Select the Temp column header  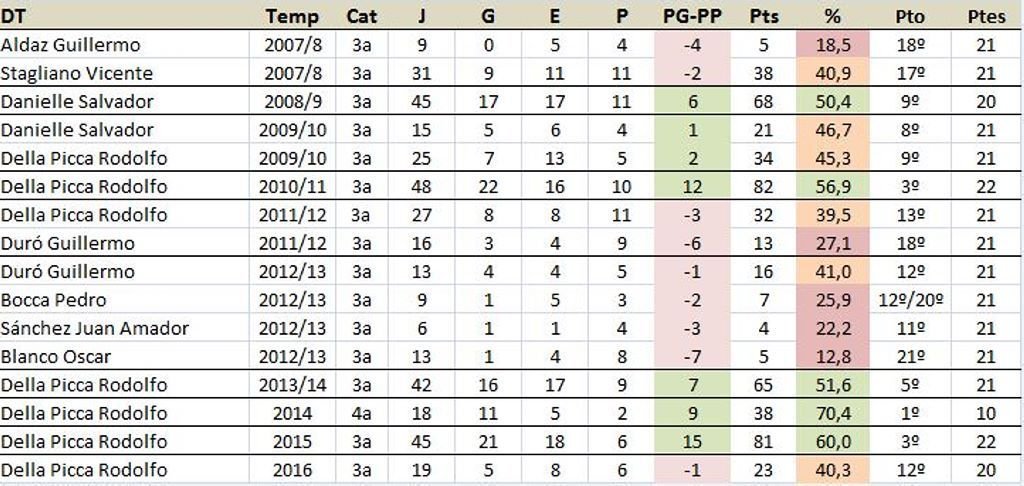[292, 16]
